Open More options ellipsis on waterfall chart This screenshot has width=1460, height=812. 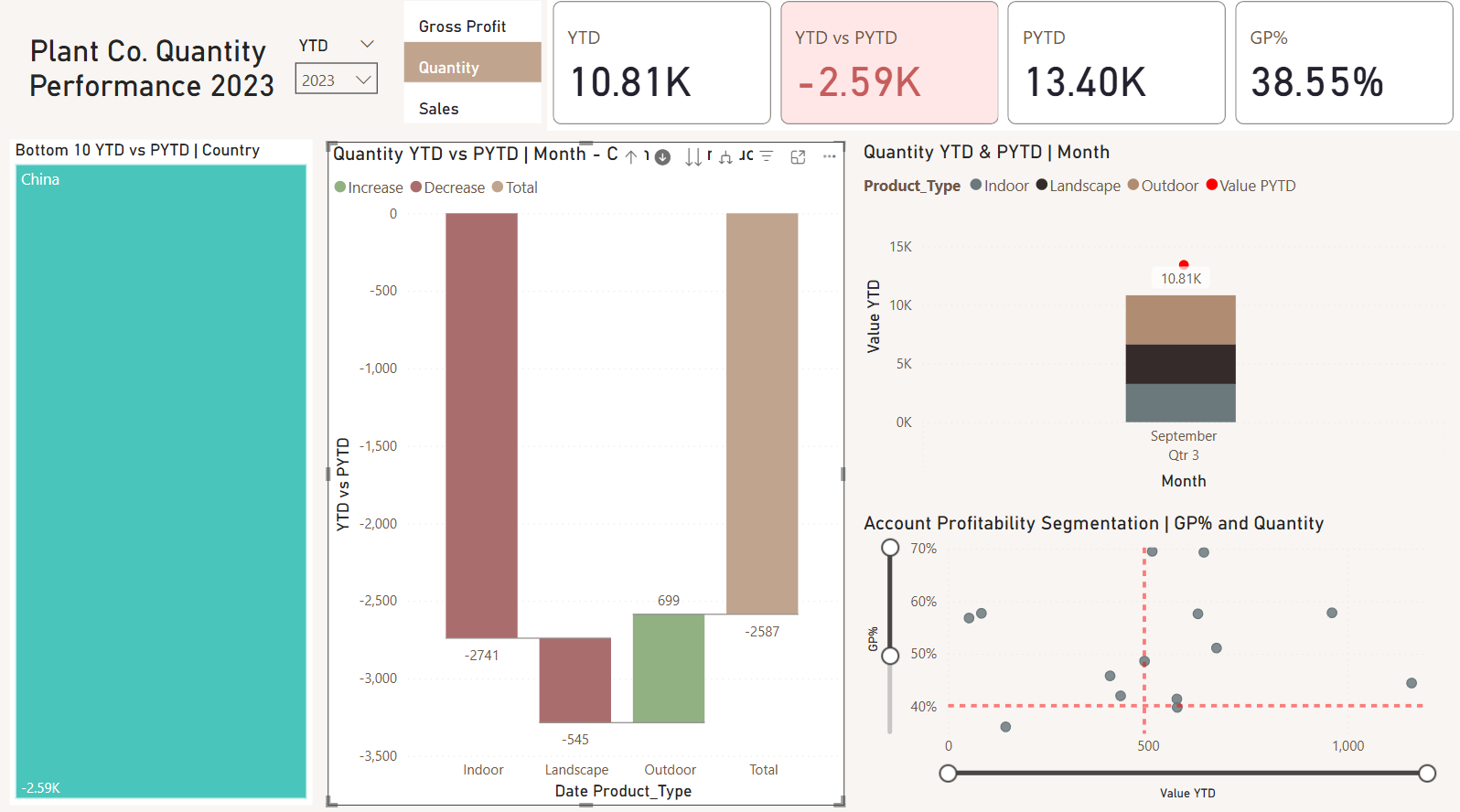pos(830,156)
